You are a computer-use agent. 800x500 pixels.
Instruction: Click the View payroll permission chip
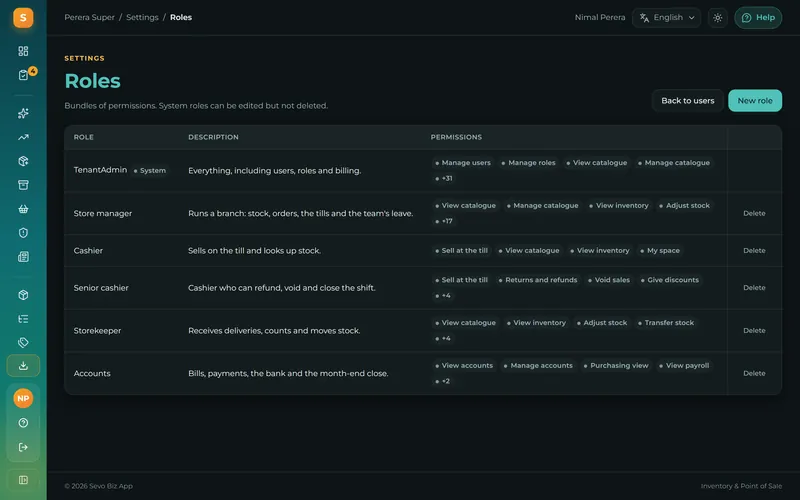coord(684,366)
